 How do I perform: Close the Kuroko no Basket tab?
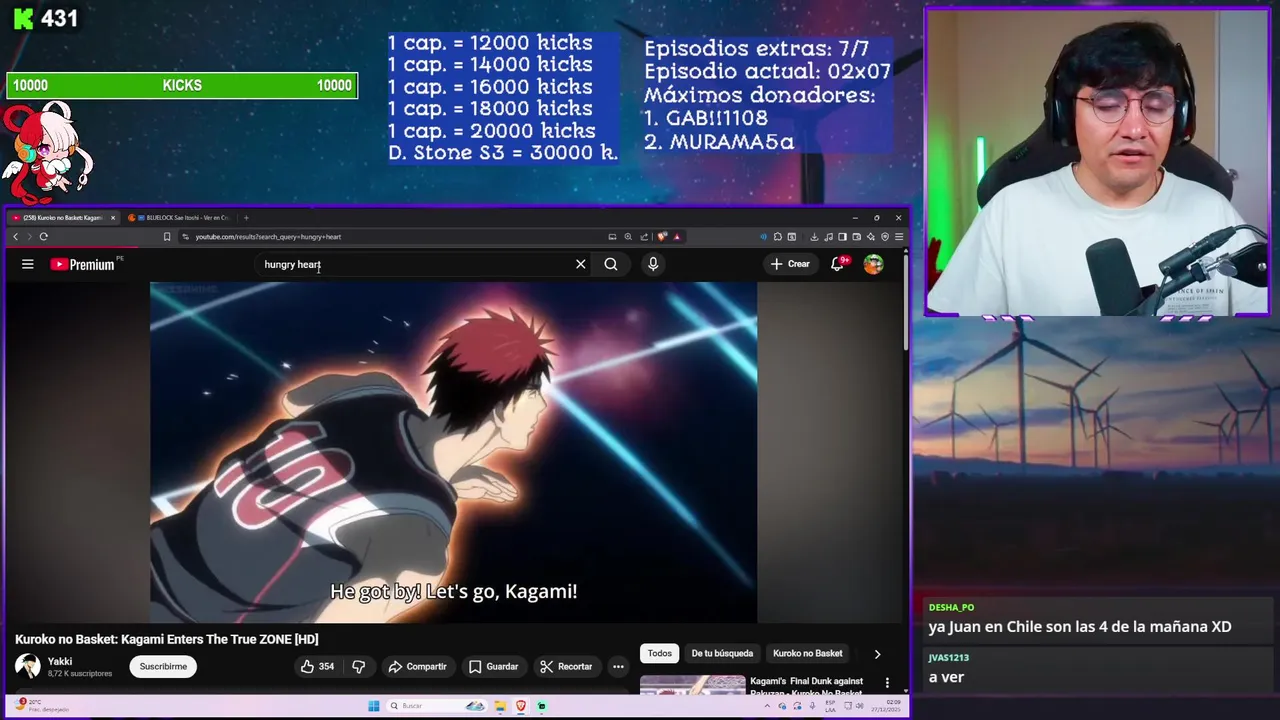pyautogui.click(x=113, y=217)
